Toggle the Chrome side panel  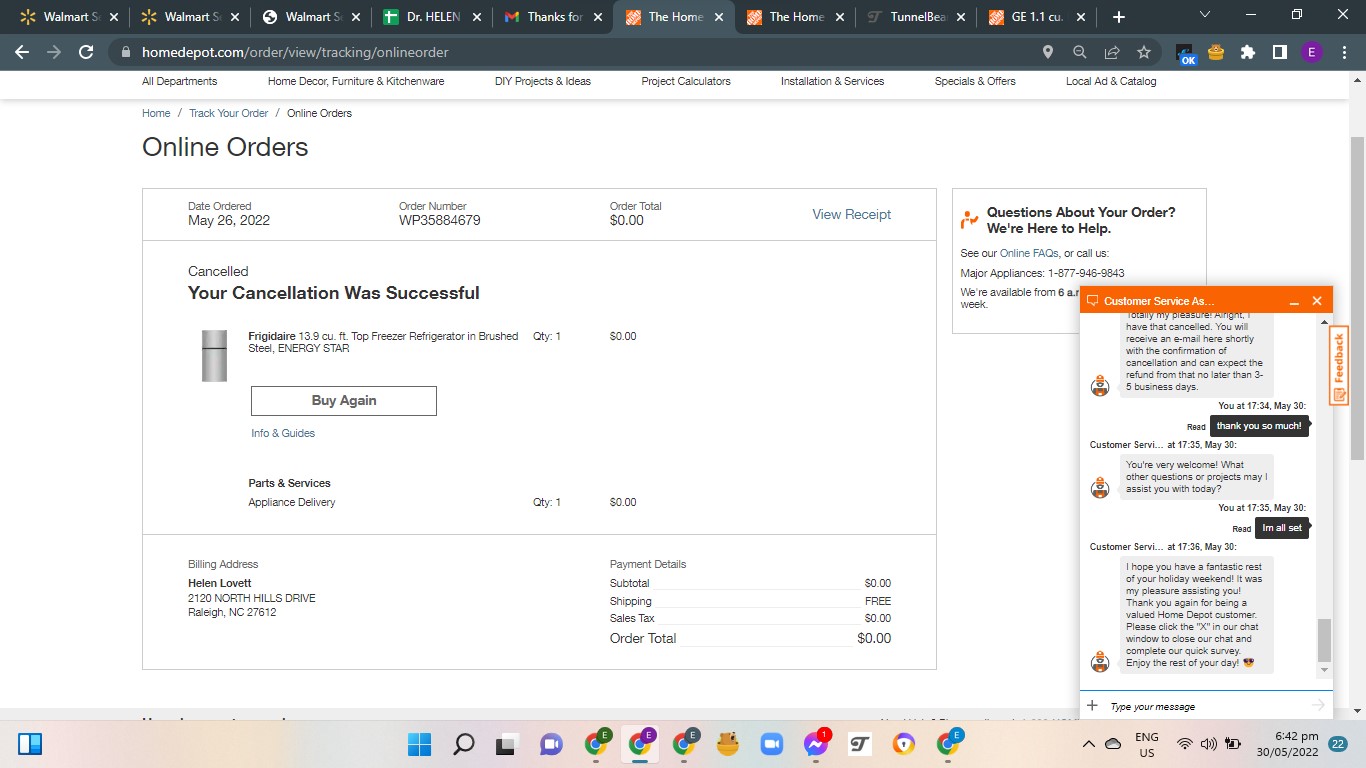1280,52
